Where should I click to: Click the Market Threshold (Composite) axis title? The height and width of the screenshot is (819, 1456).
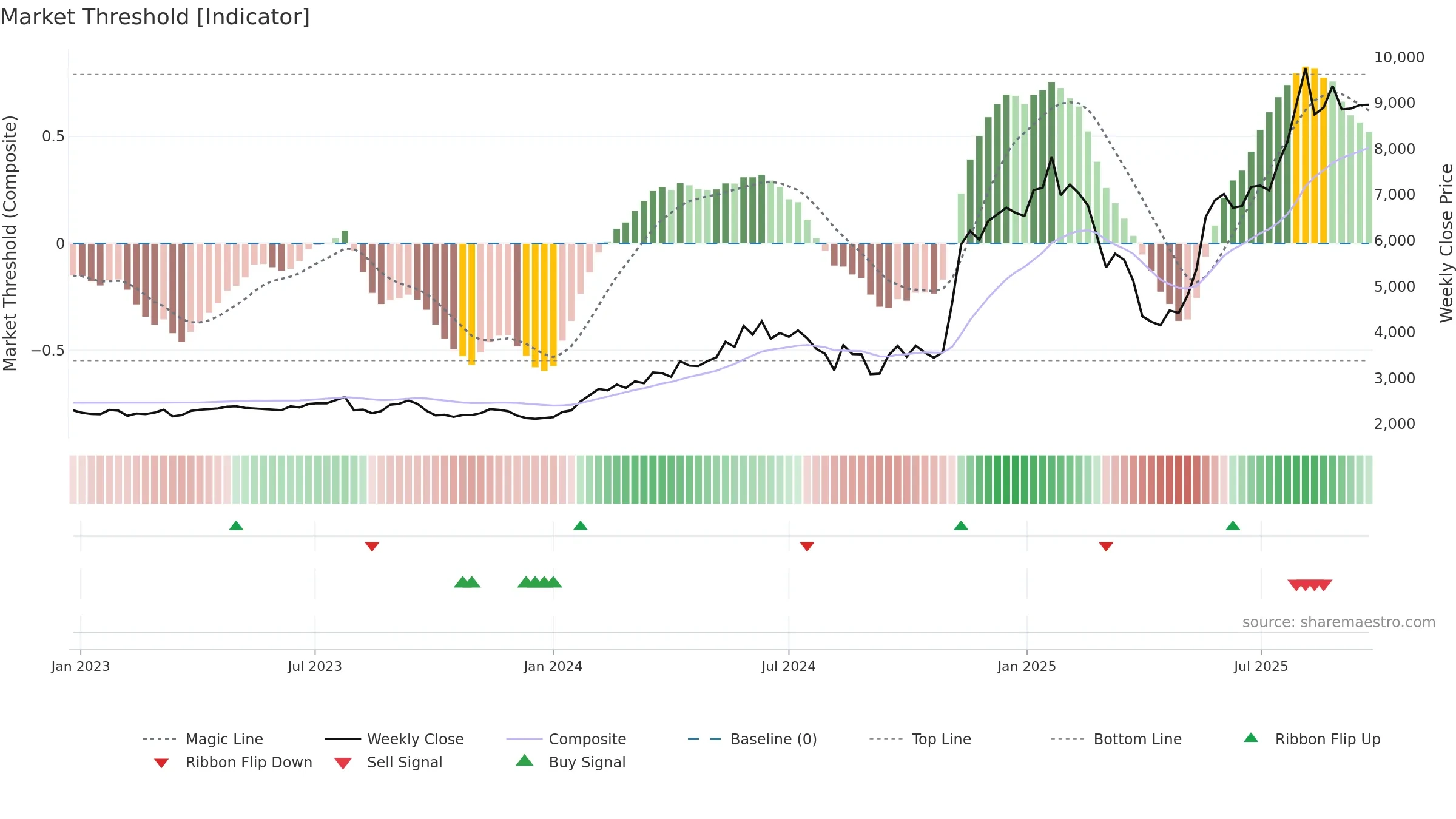10,243
